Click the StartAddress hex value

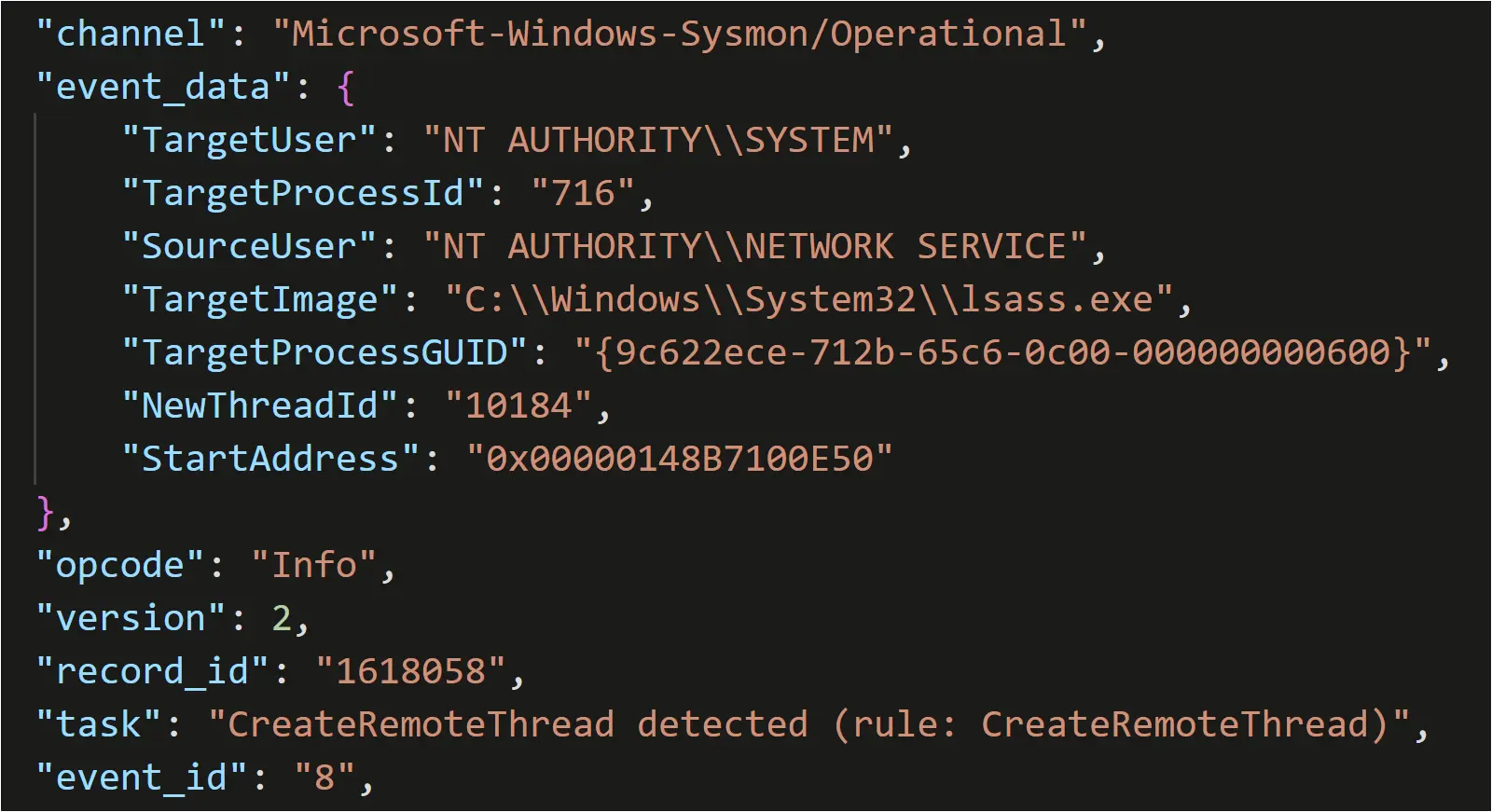tap(679, 459)
